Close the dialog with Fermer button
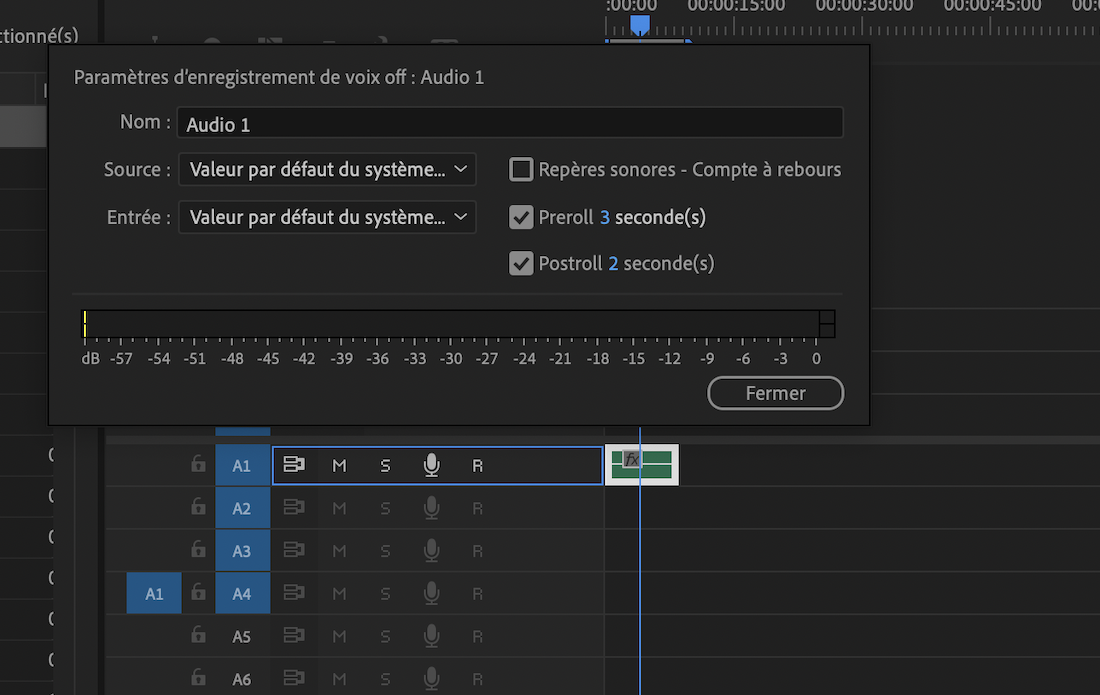 pyautogui.click(x=775, y=393)
